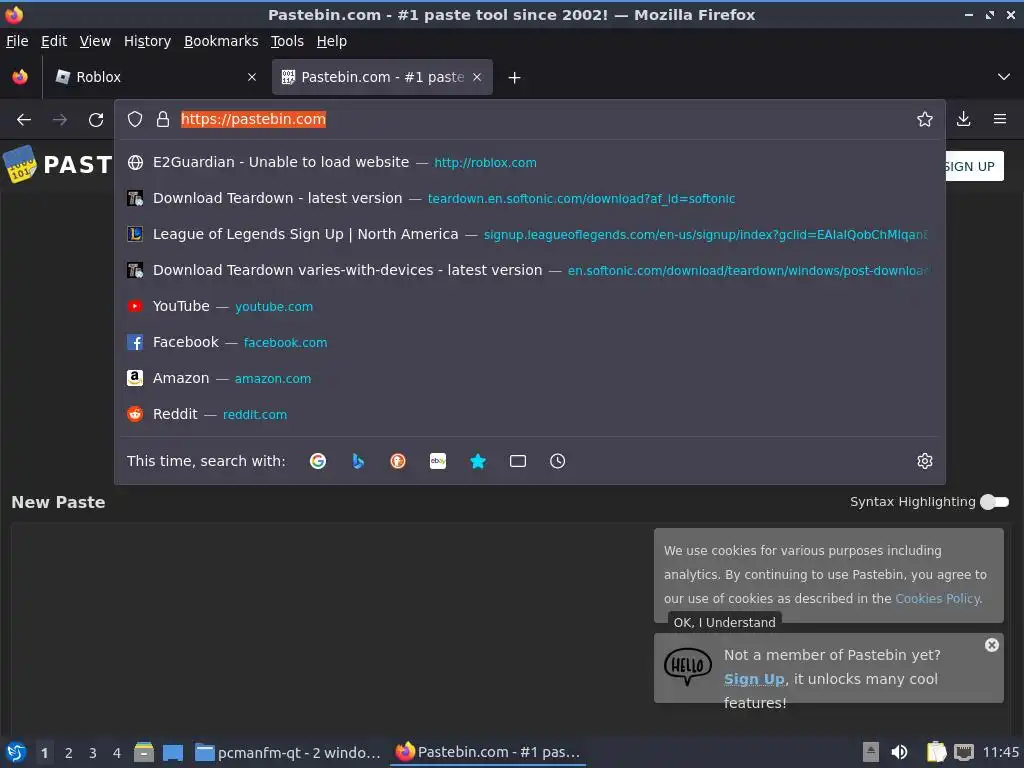The image size is (1024, 768).
Task: Open the Firefox hamburger menu
Action: pos(1000,119)
